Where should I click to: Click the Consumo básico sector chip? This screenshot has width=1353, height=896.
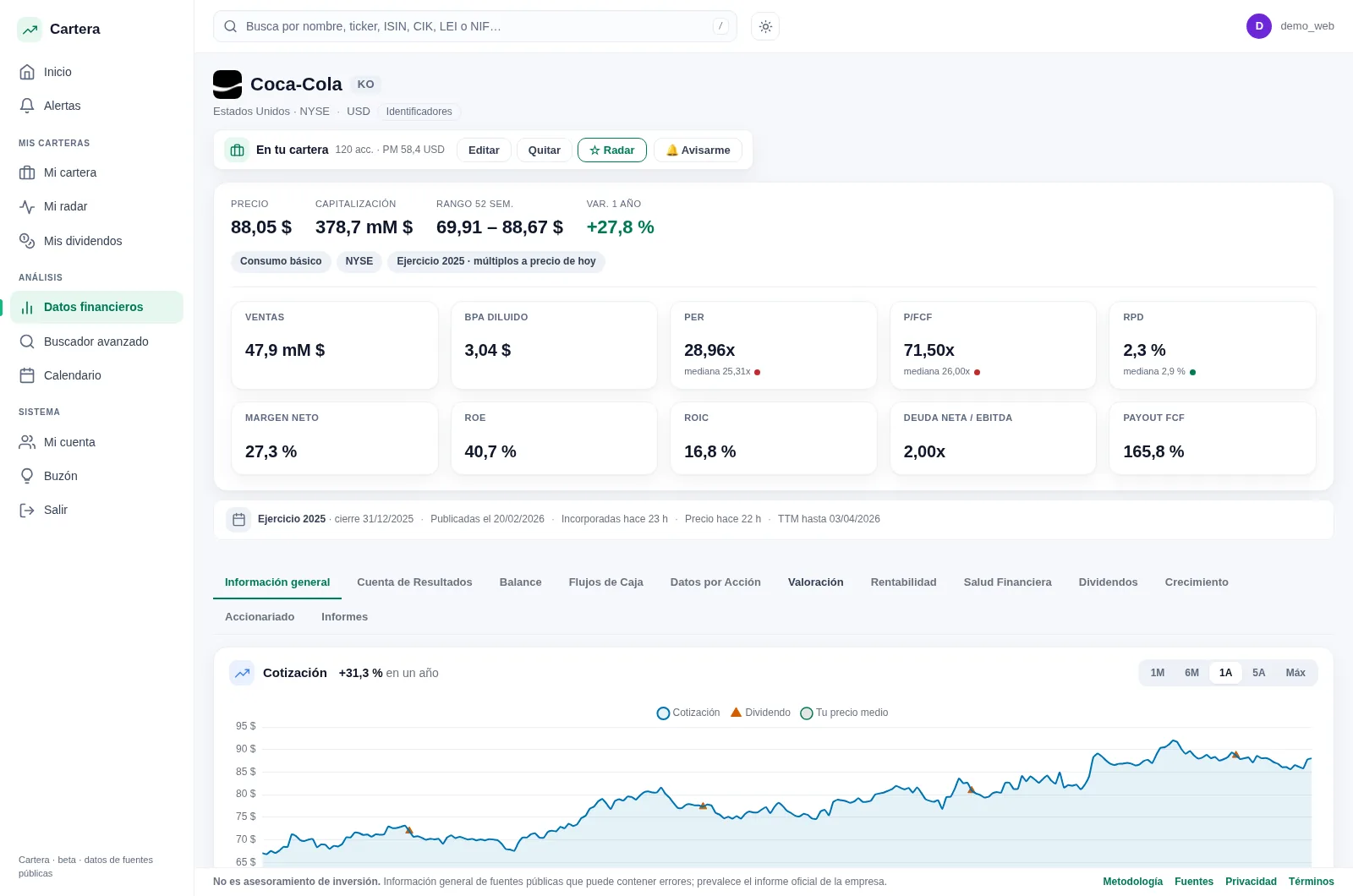[281, 261]
